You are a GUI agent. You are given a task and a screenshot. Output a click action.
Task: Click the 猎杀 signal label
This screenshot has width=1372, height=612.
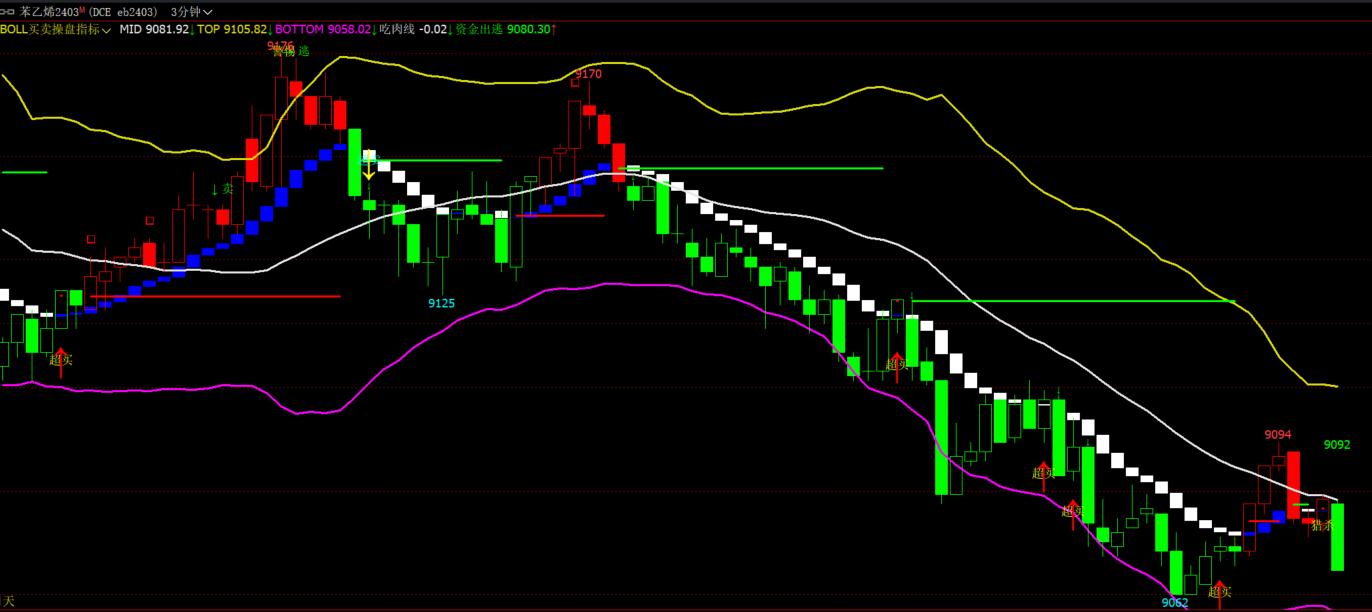pyautogui.click(x=1322, y=525)
